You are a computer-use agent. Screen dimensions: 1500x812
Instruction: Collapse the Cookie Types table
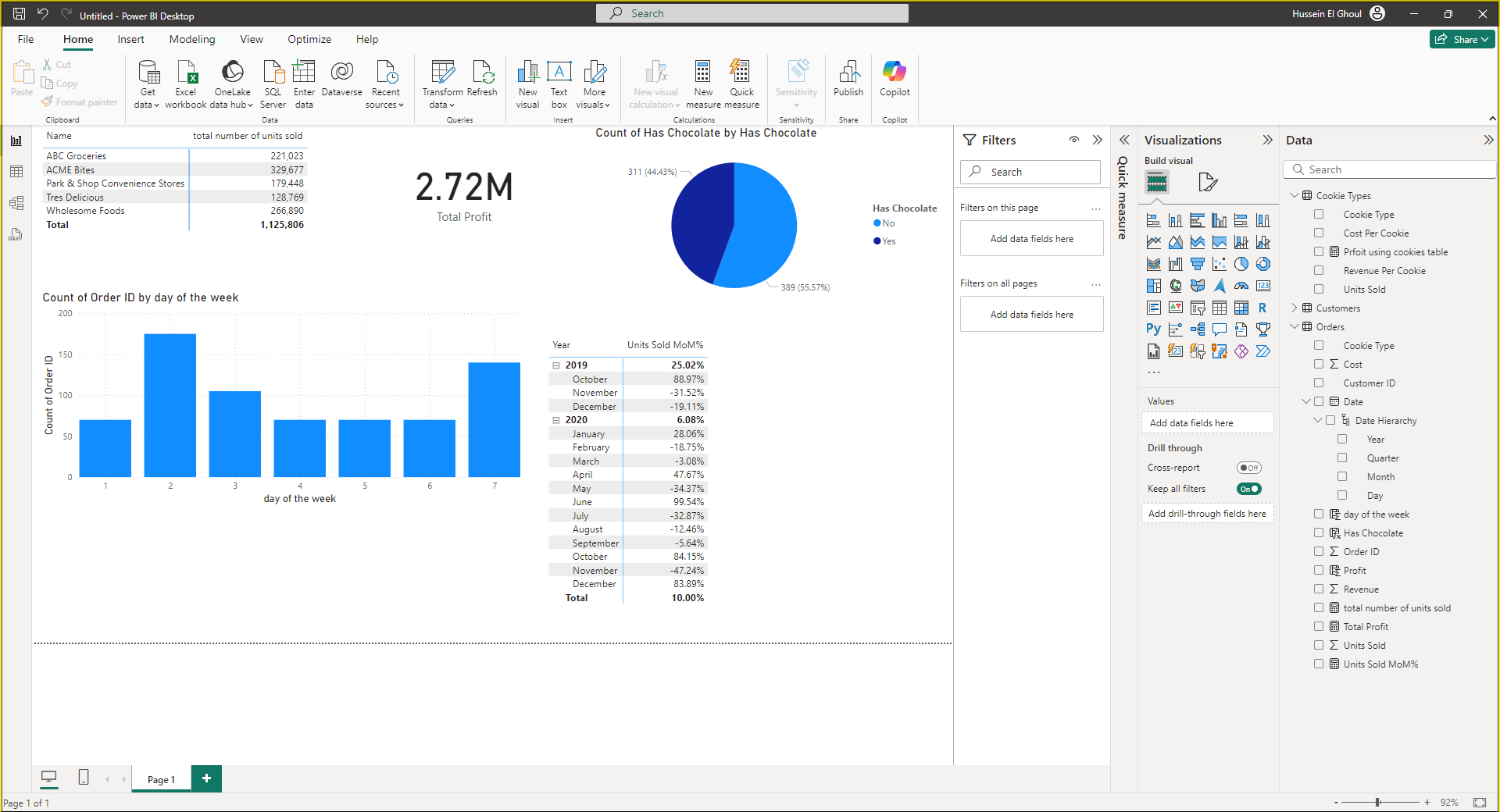[1295, 196]
